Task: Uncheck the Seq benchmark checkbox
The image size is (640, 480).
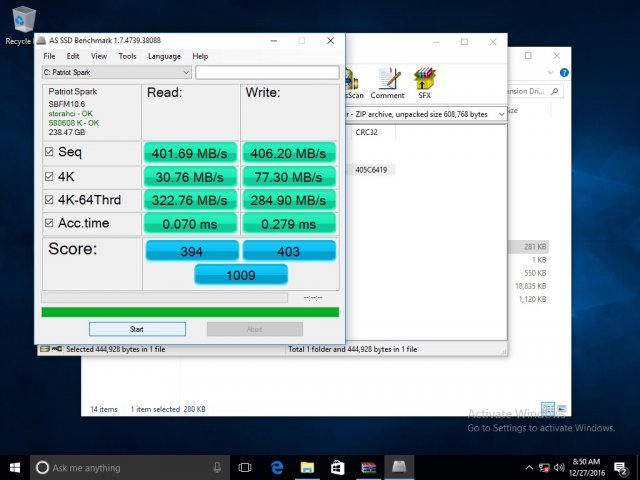Action: 49,152
